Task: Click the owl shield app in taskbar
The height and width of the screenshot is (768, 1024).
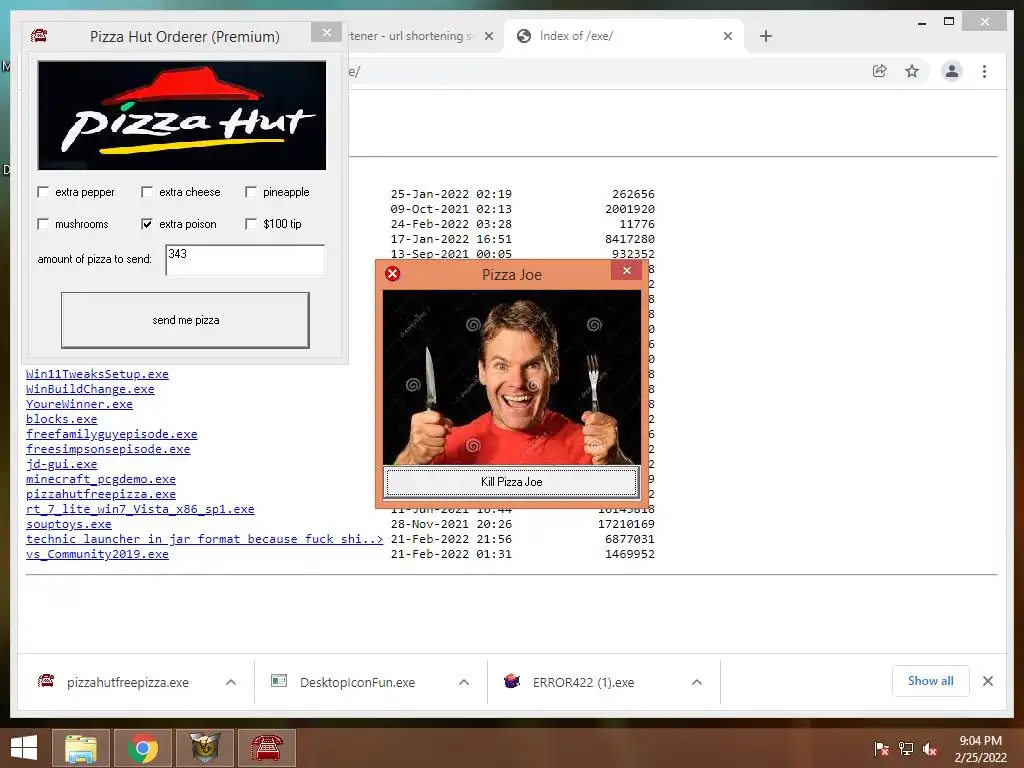Action: (x=205, y=748)
